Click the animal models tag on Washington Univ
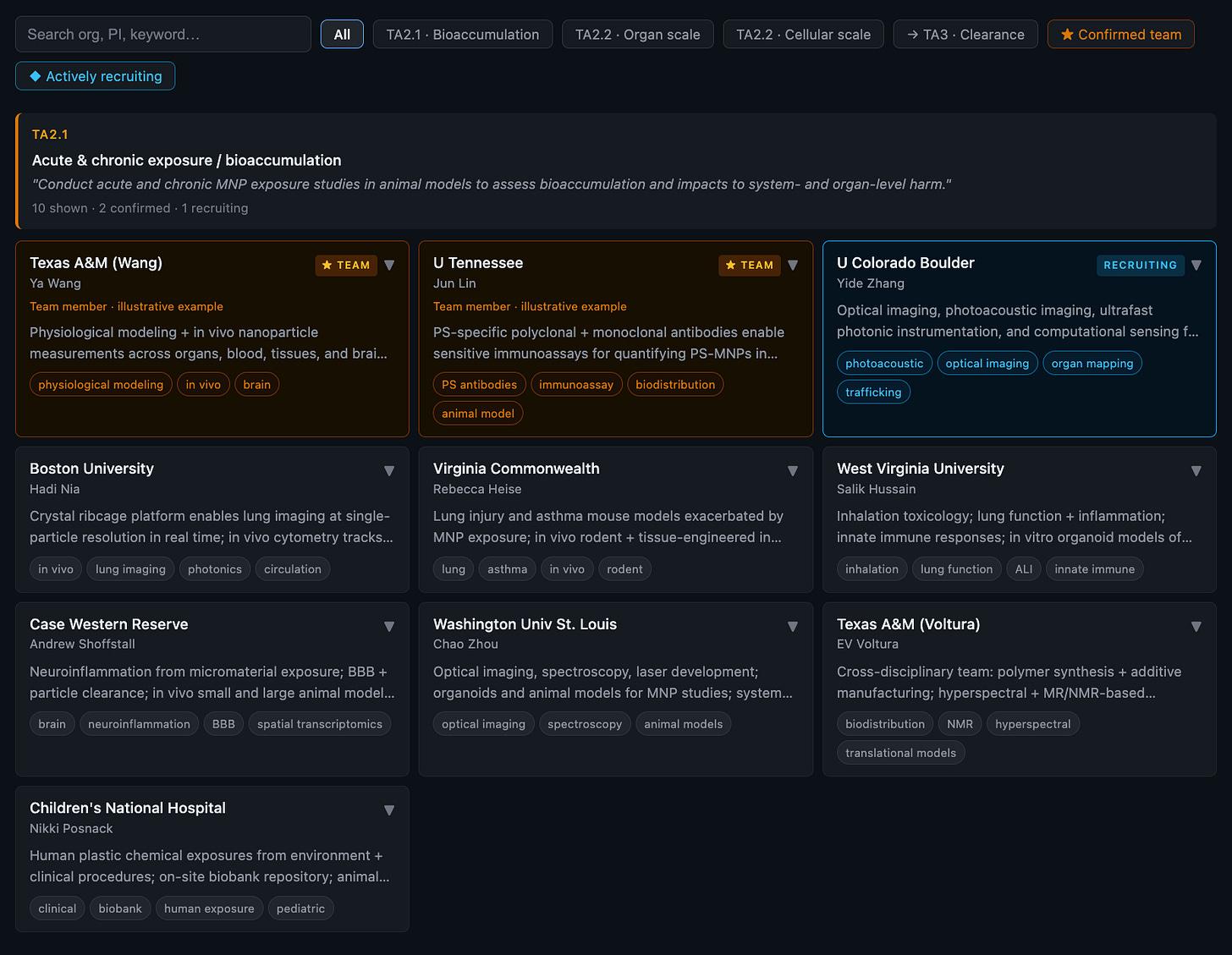The height and width of the screenshot is (955, 1232). coord(684,724)
